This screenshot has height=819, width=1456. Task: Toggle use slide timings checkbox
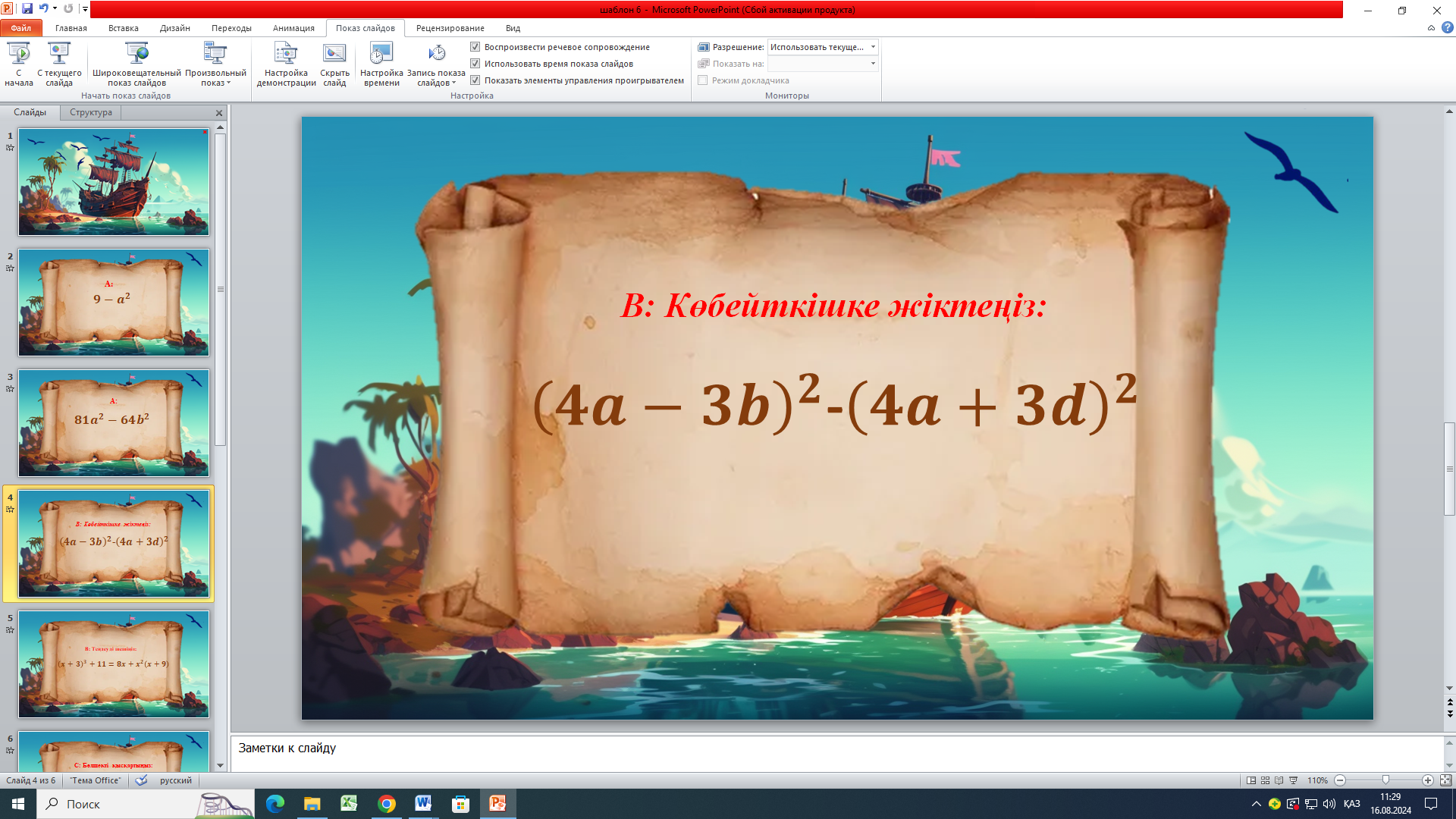pyautogui.click(x=475, y=64)
